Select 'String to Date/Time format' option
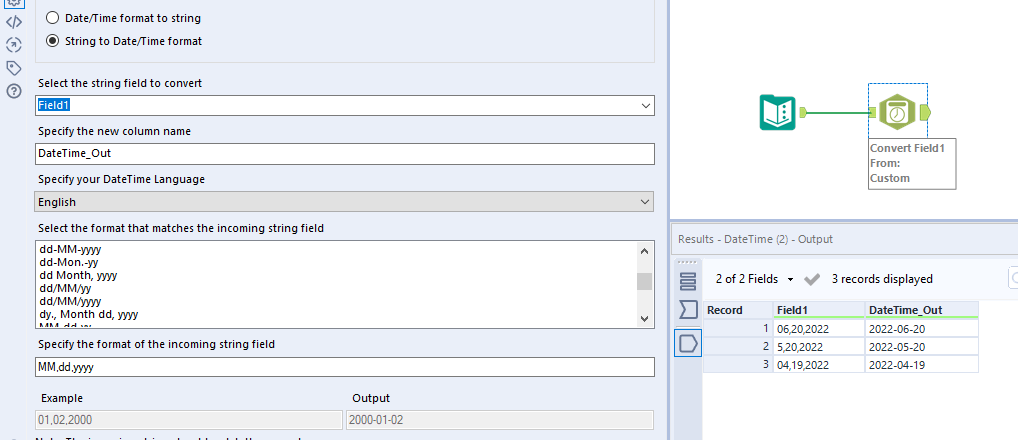1018x440 pixels. coord(53,41)
